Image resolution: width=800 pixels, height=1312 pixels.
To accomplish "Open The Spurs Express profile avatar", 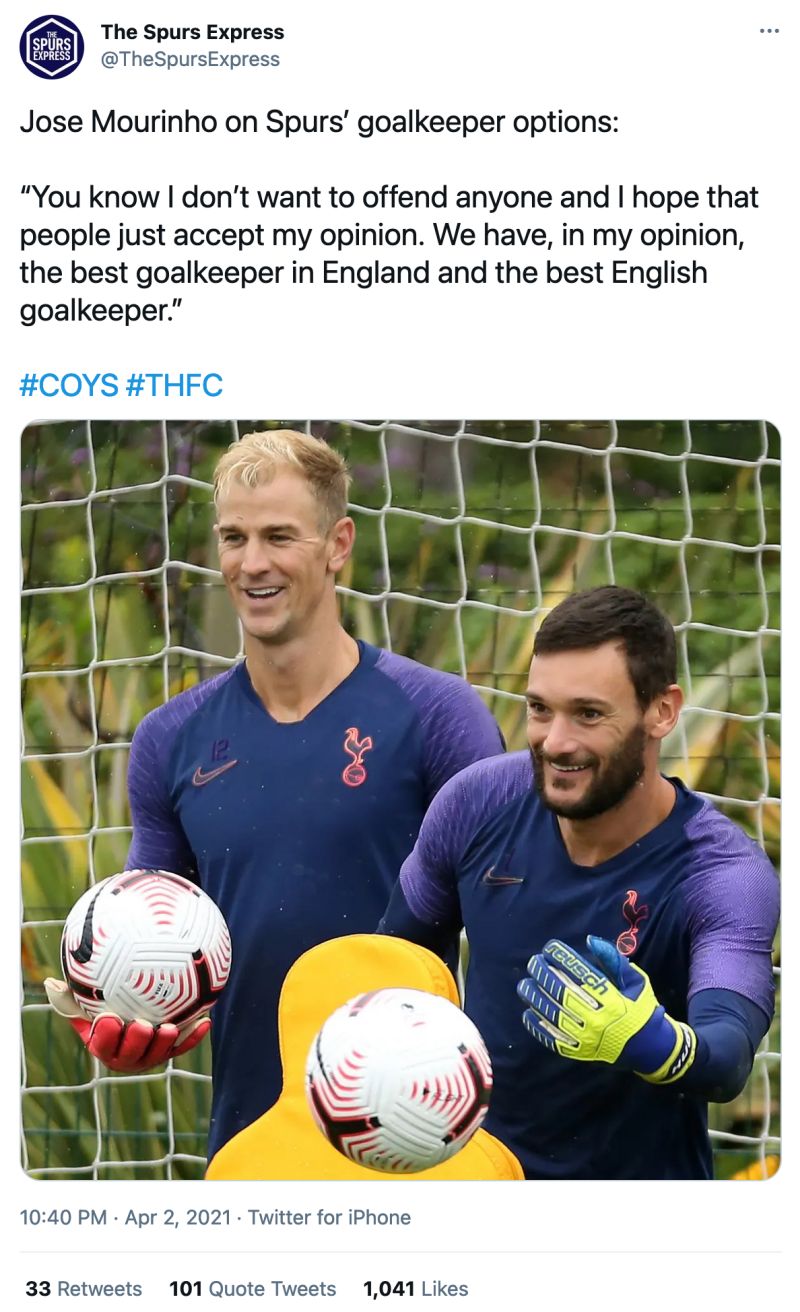I will tap(52, 47).
